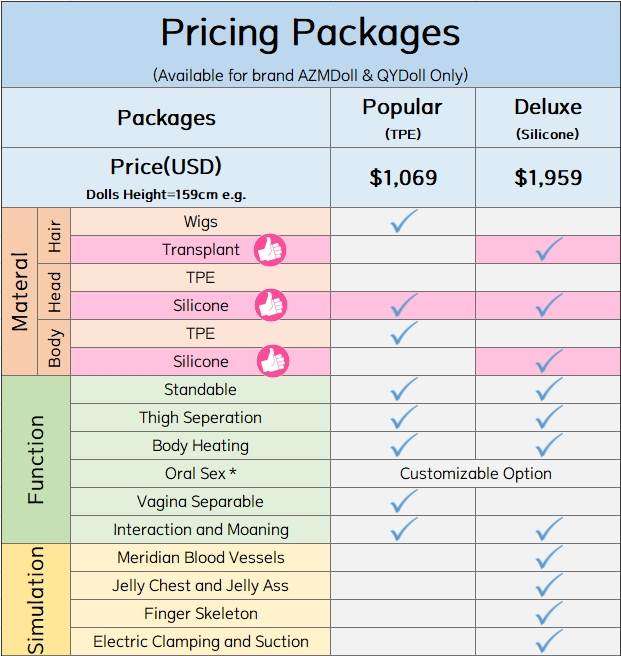Viewport: 621px width, 656px height.
Task: Click Deluxe checkmark for Meridian Blood Vessels
Action: coord(548,558)
